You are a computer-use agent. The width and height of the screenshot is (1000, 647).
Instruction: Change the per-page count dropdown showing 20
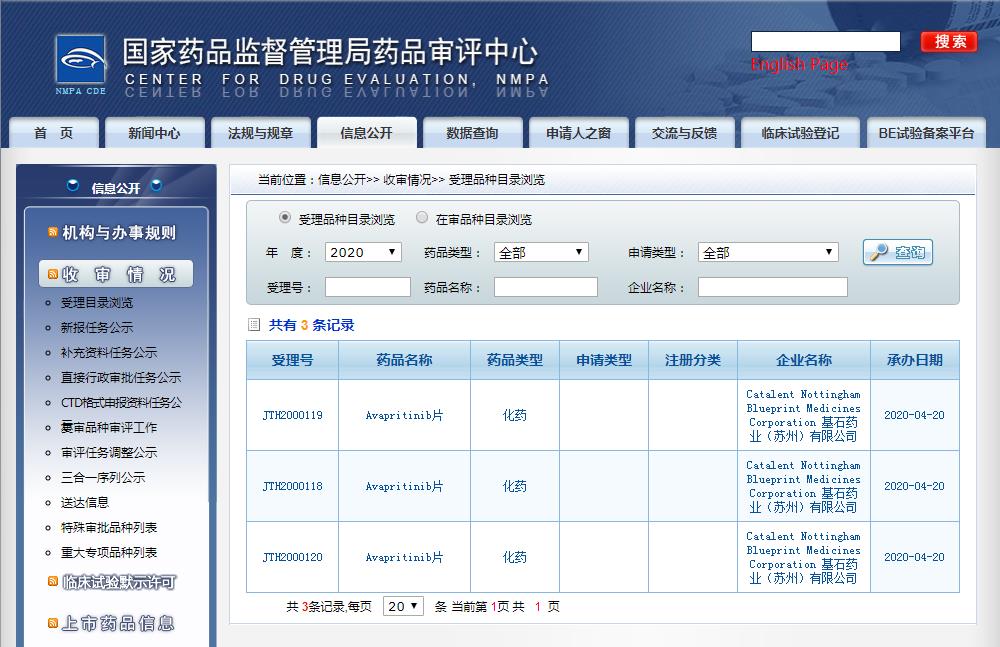click(403, 606)
